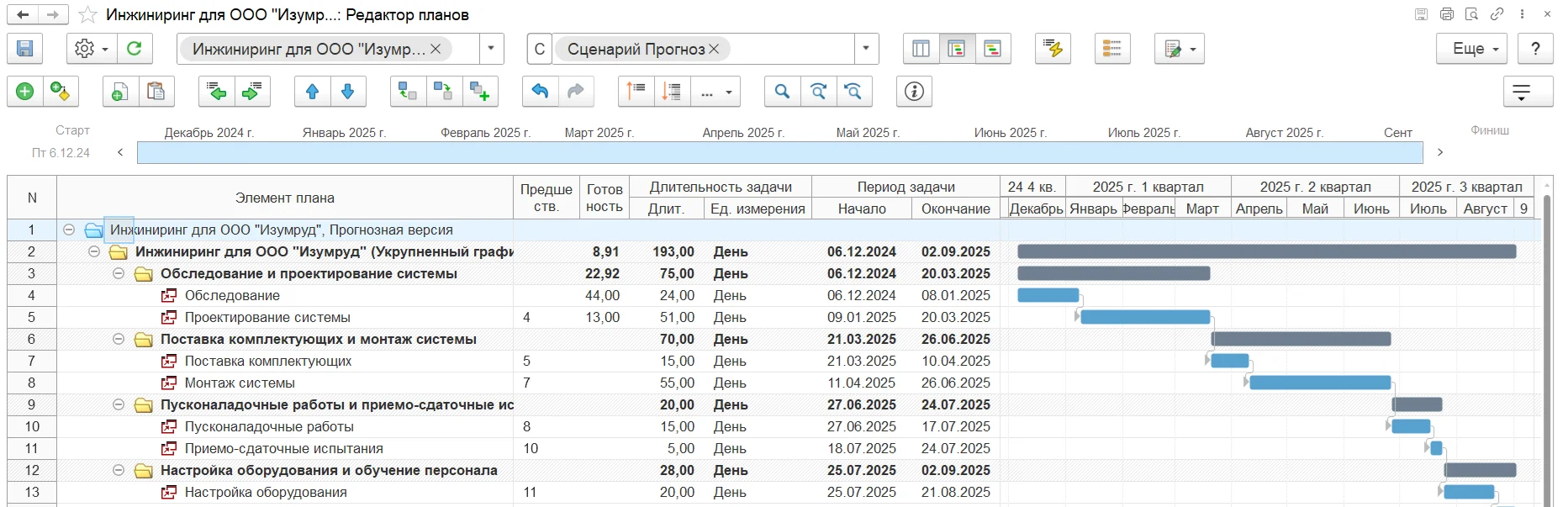The image size is (1568, 507).
Task: Open the gear settings dropdown menu
Action: 91,49
